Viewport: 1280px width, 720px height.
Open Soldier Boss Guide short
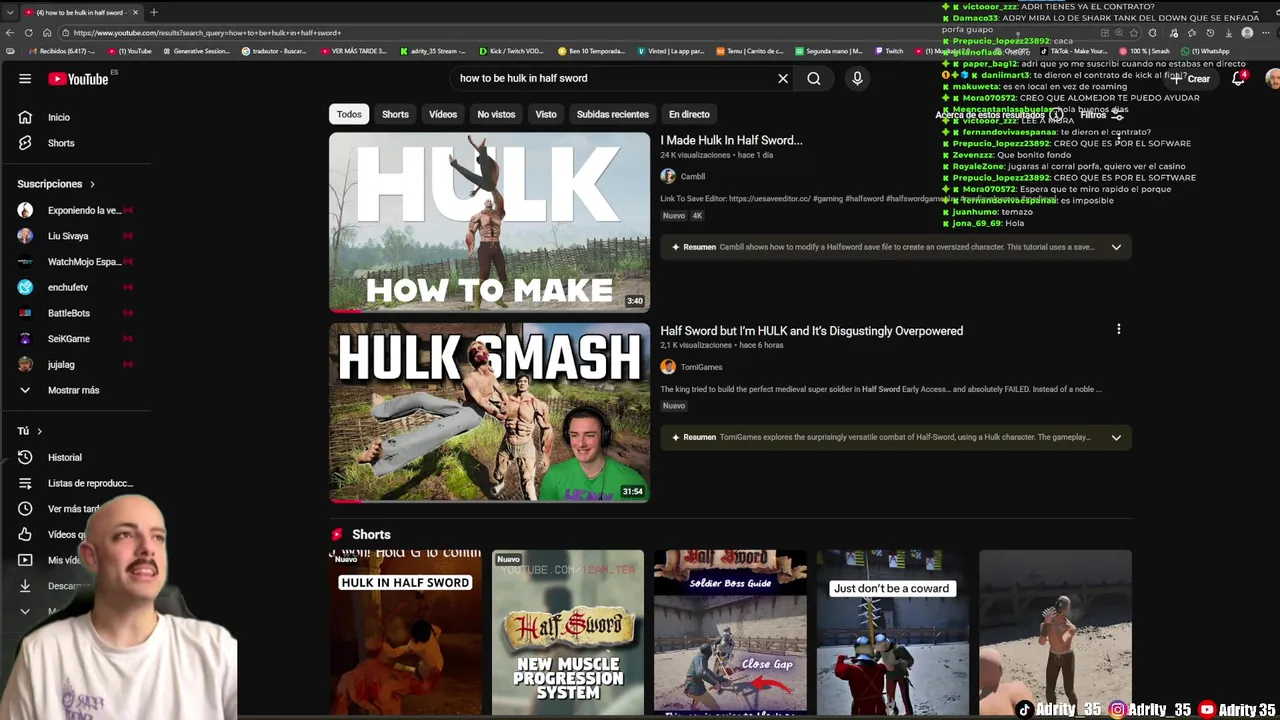coord(730,632)
